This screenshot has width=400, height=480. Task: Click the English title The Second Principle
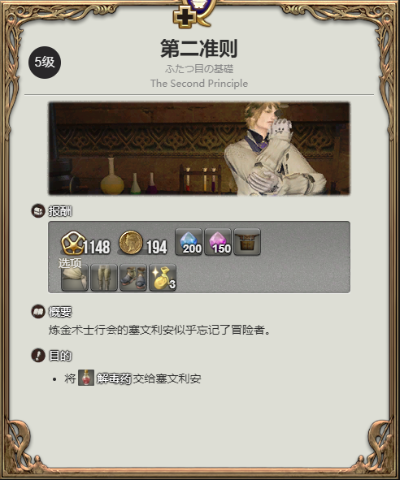pos(199,83)
